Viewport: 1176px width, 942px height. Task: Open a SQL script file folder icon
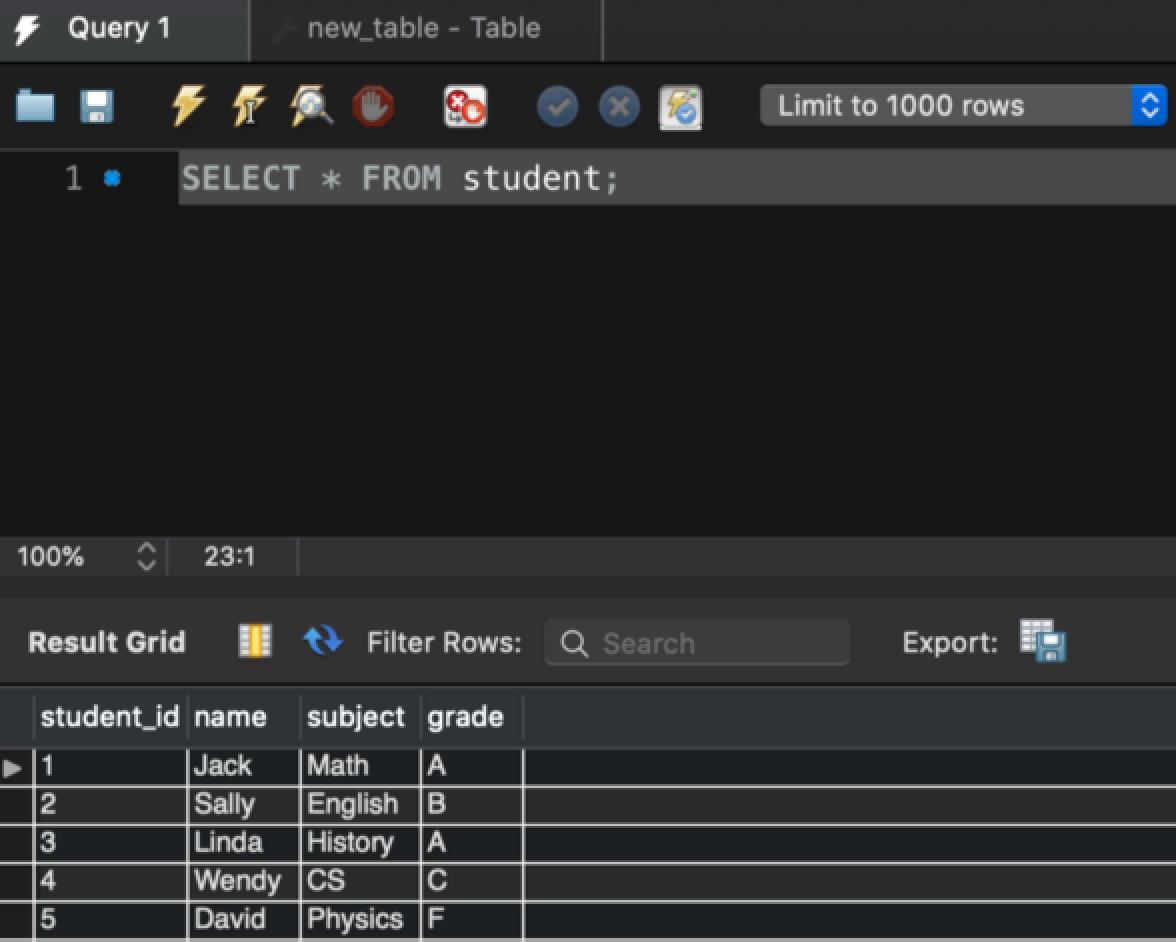pyautogui.click(x=35, y=106)
